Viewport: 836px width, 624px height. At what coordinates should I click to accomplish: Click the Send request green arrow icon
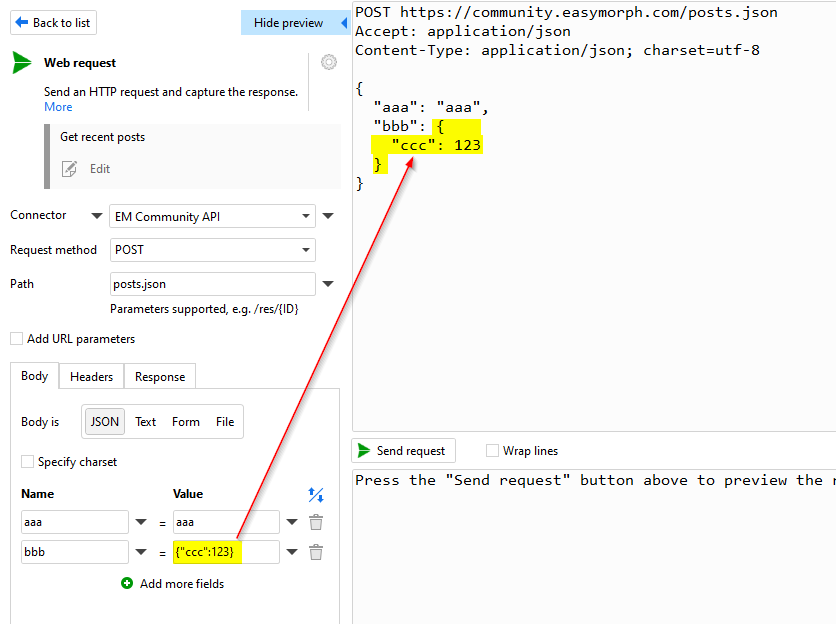[364, 450]
